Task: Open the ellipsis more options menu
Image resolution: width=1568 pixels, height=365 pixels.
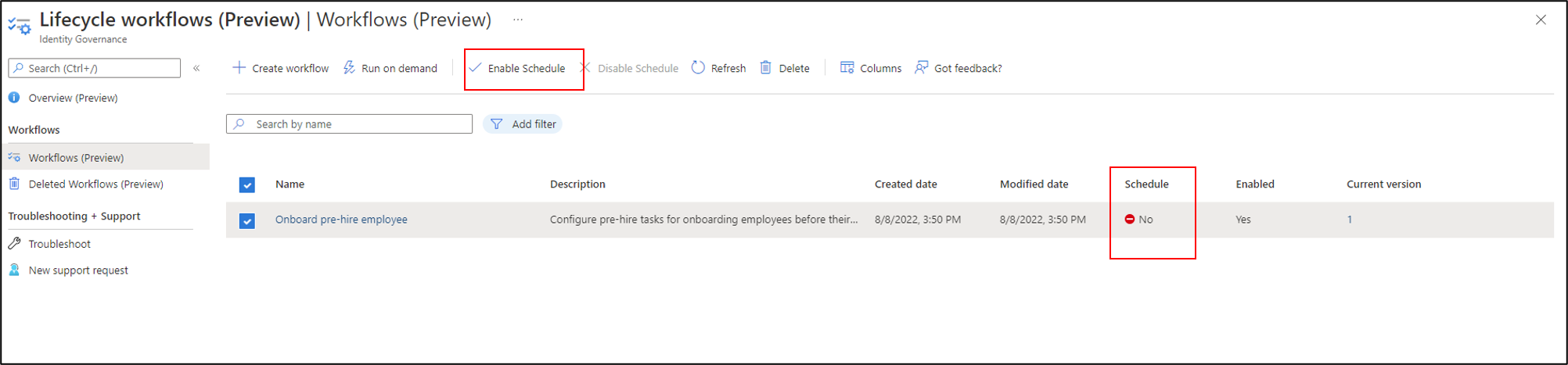Action: (518, 20)
